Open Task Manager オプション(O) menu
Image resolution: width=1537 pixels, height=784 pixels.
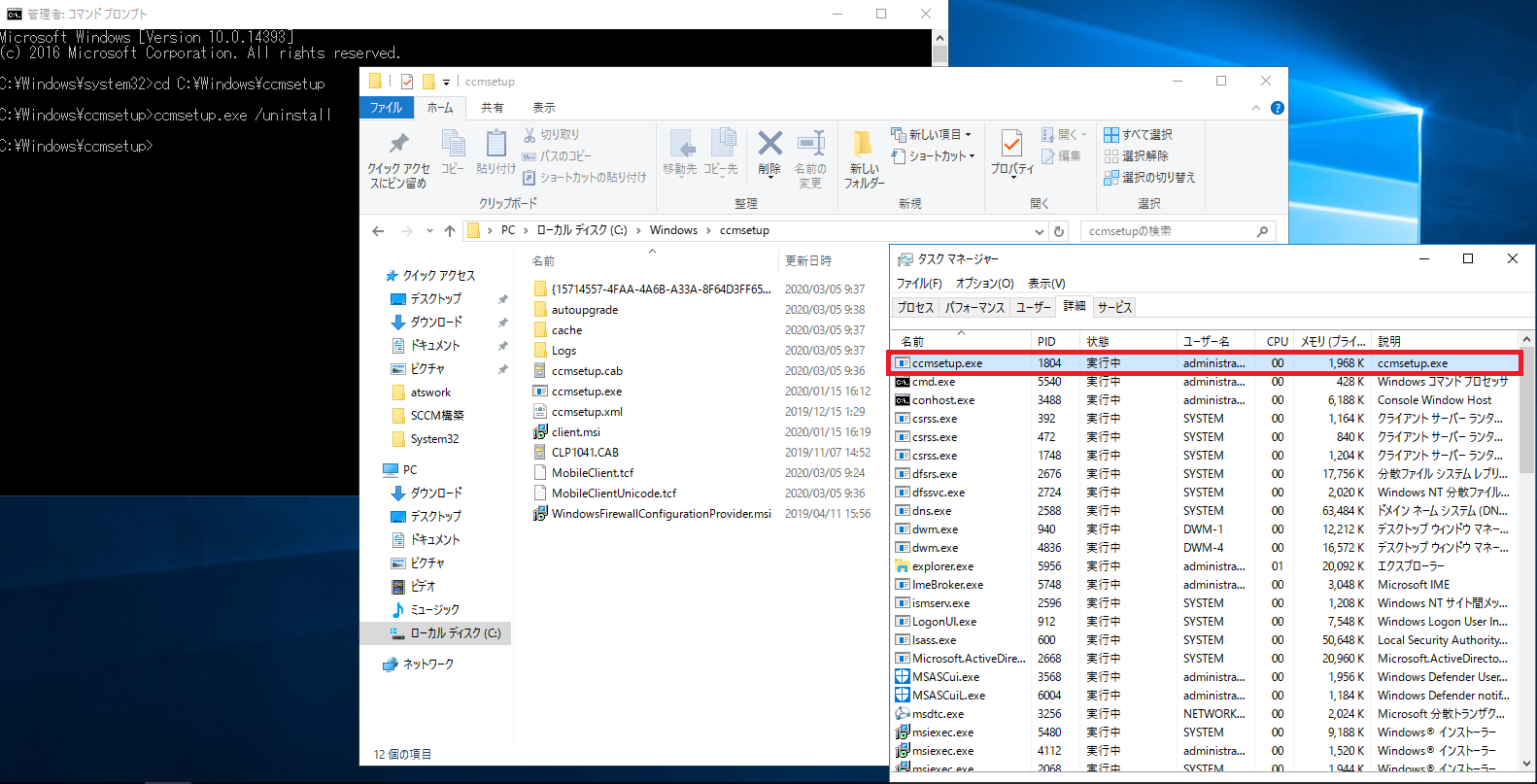click(984, 284)
